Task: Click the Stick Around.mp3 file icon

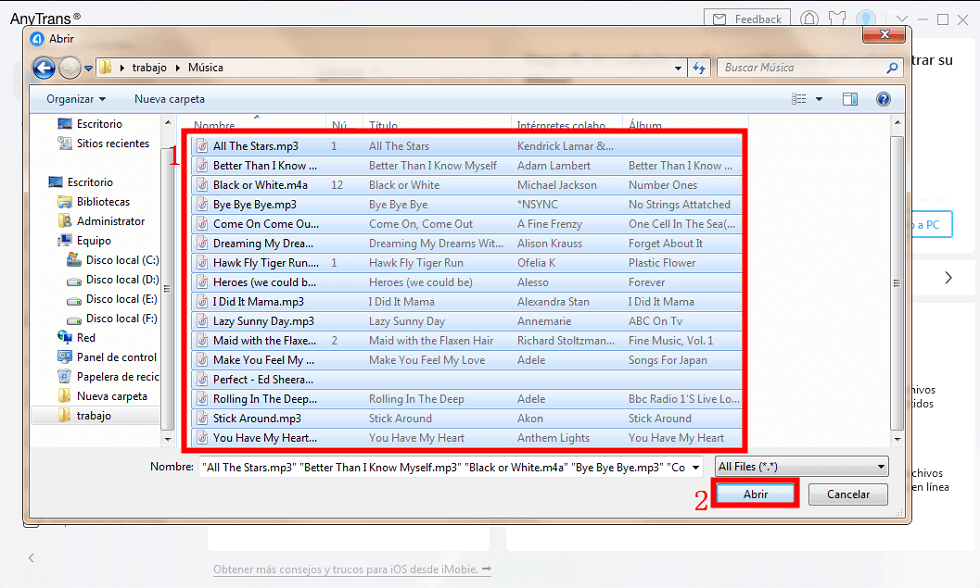Action: [x=202, y=418]
